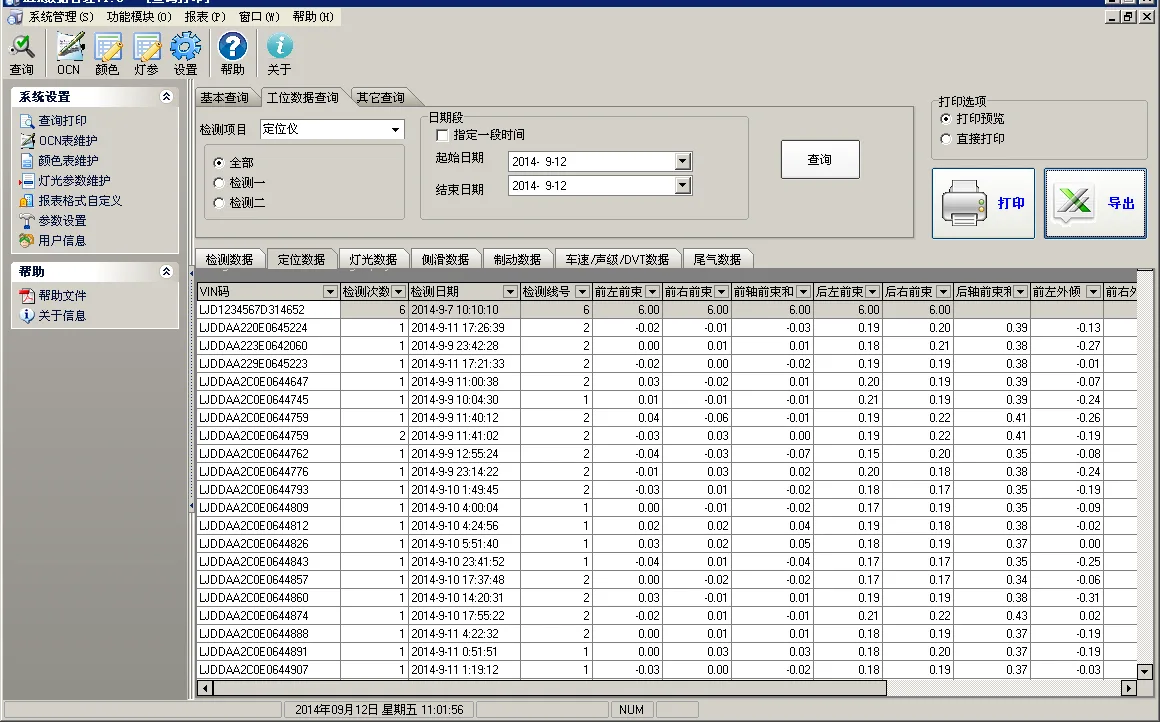Open the 查询 toolbar icon
1160x722 pixels.
click(x=21, y=54)
